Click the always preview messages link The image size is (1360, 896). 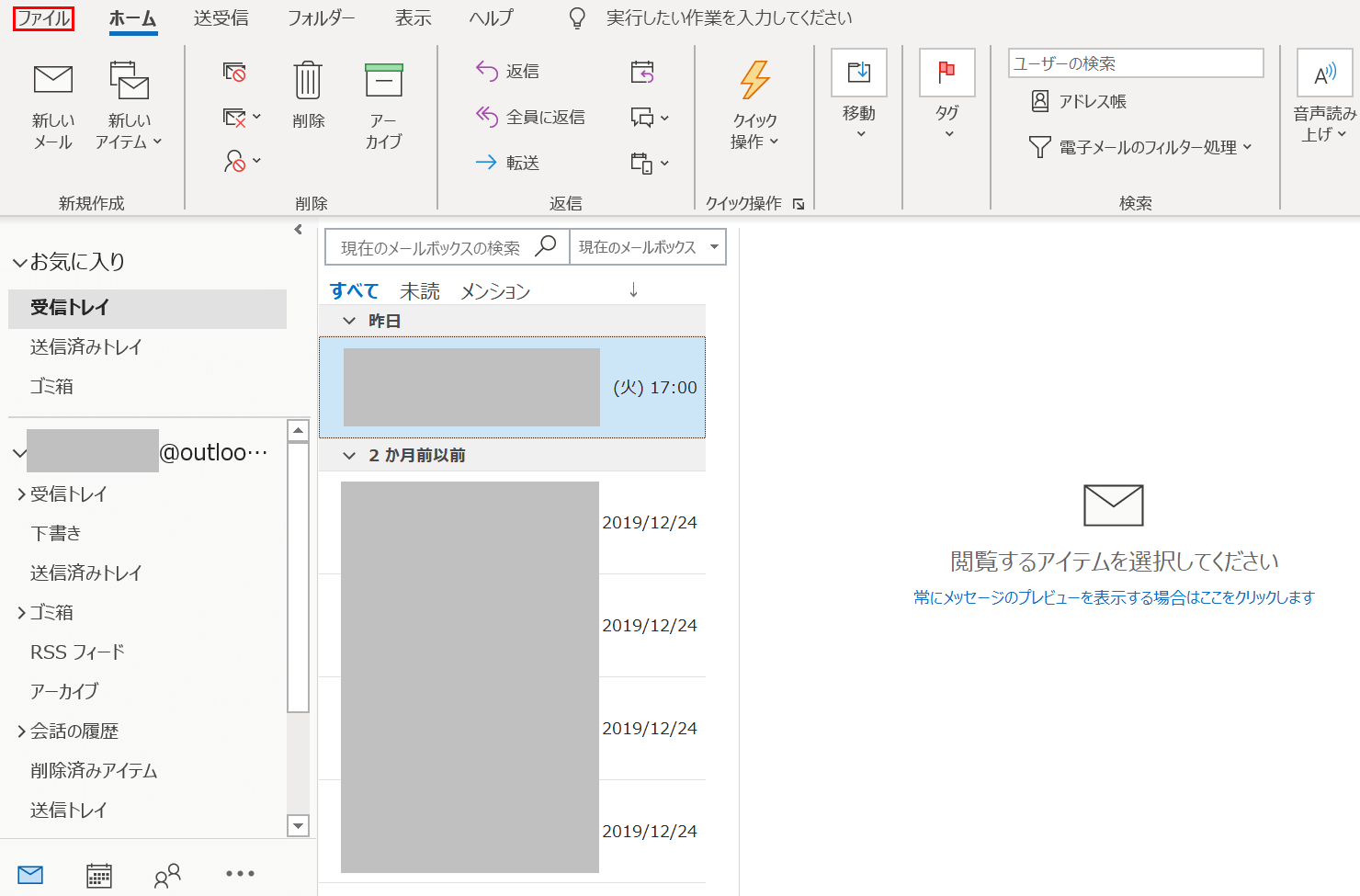(x=1114, y=597)
